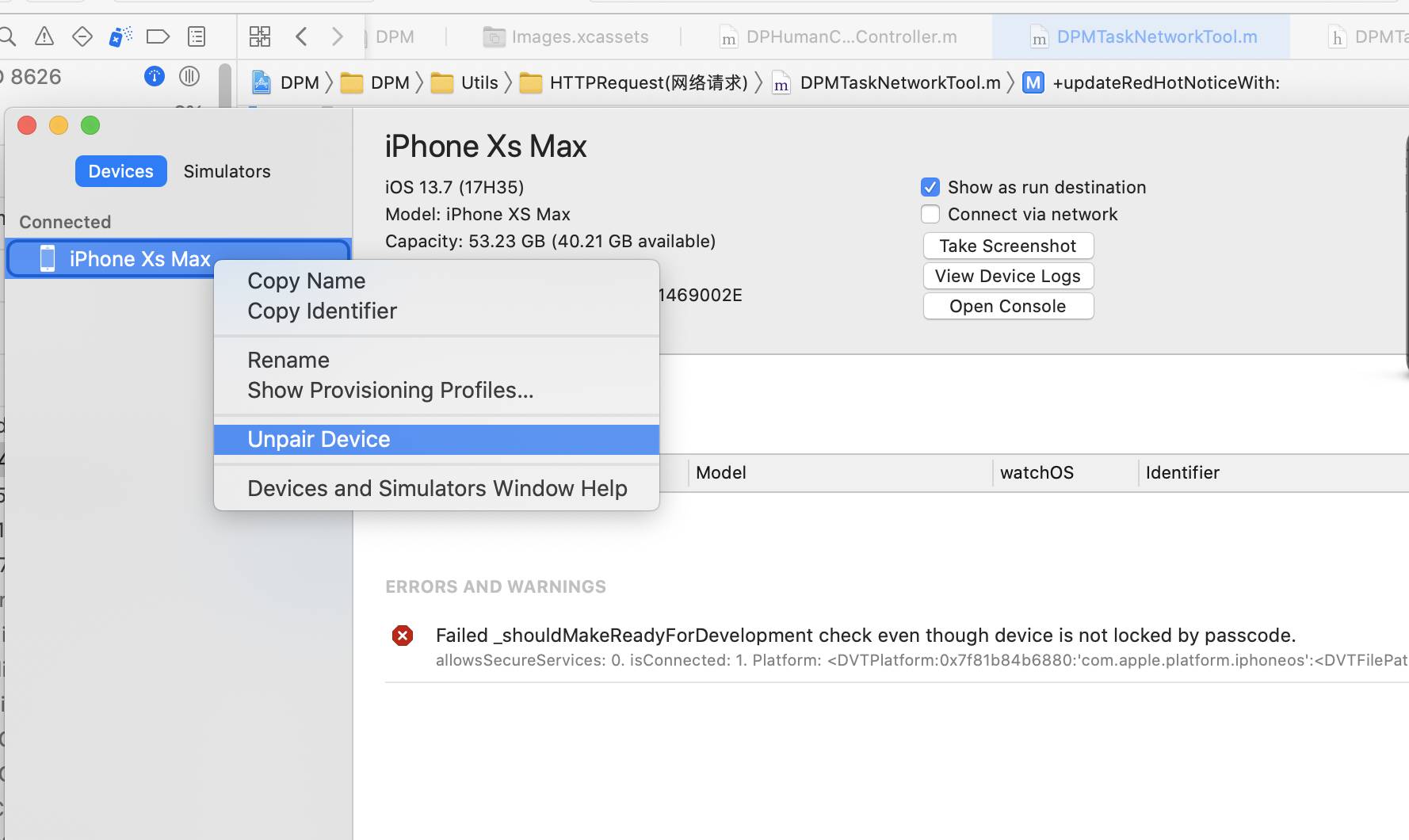Image resolution: width=1409 pixels, height=840 pixels.
Task: Click +updateRedHotNoticeWith: method breadcrumb
Action: click(x=1166, y=82)
